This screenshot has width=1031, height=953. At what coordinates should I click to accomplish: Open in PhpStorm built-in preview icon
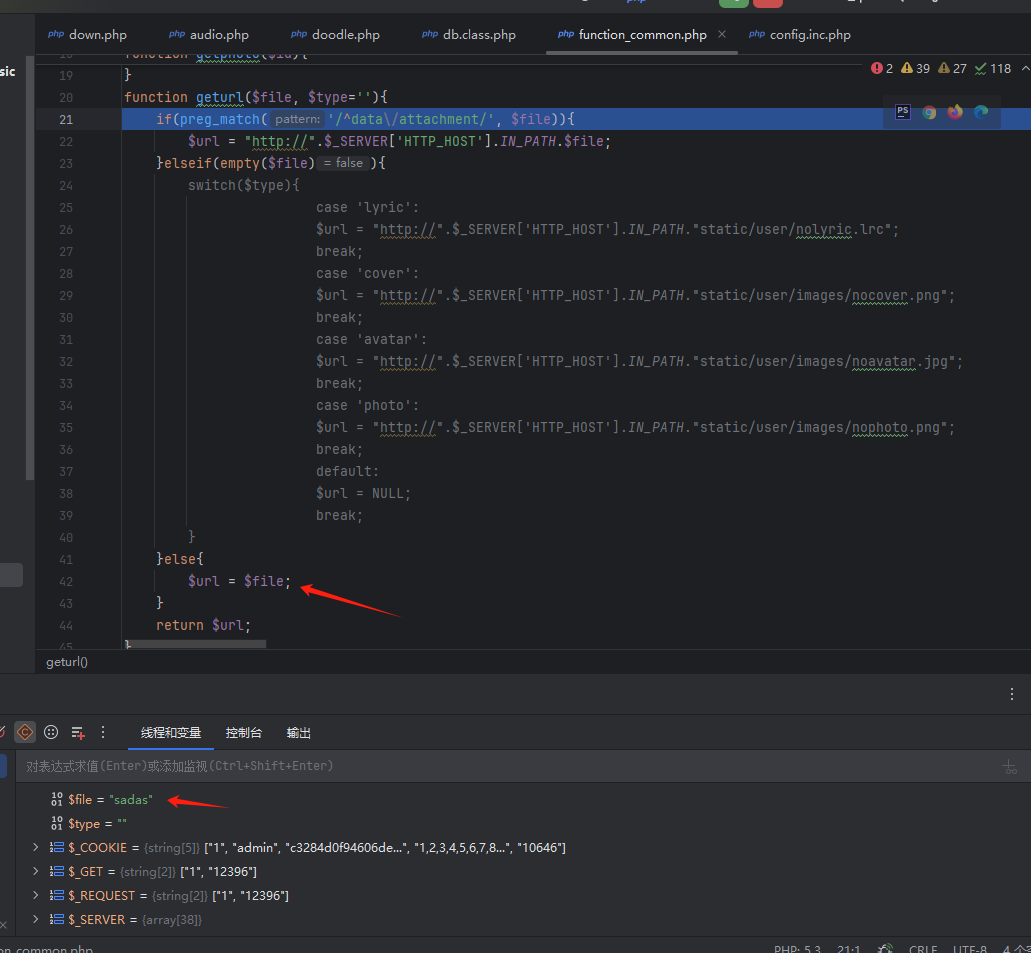tap(903, 112)
